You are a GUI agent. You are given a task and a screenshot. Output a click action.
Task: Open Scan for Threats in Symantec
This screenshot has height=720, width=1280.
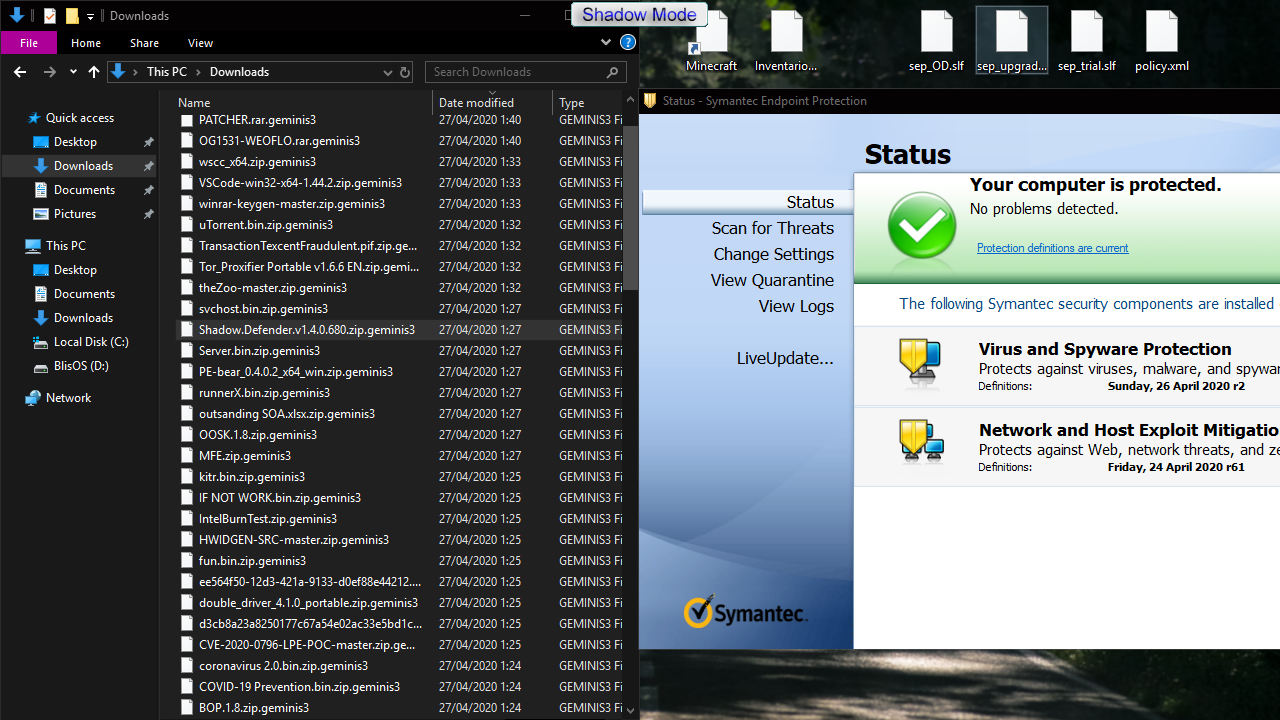[x=772, y=228]
